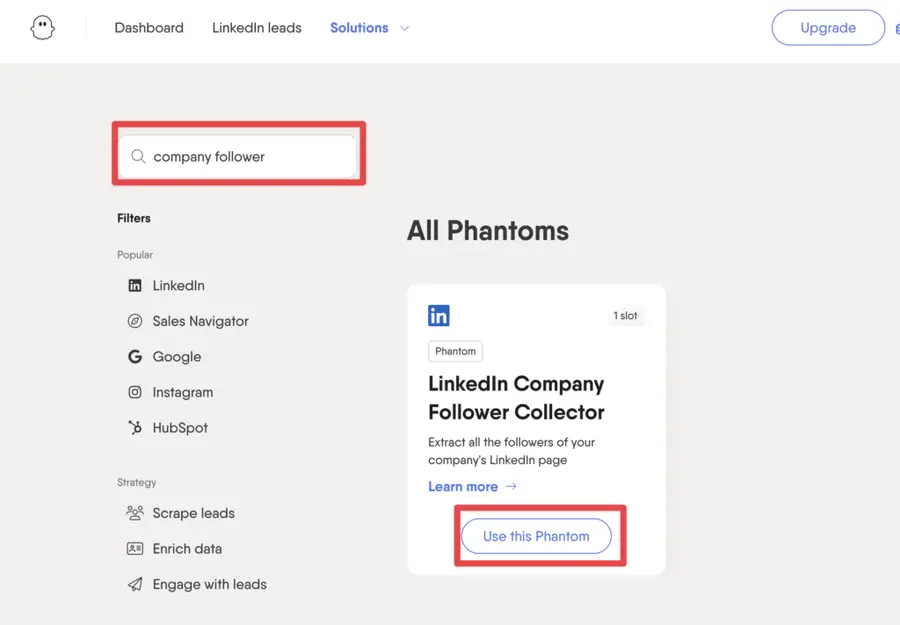Open the LinkedIn leads section

(x=256, y=28)
